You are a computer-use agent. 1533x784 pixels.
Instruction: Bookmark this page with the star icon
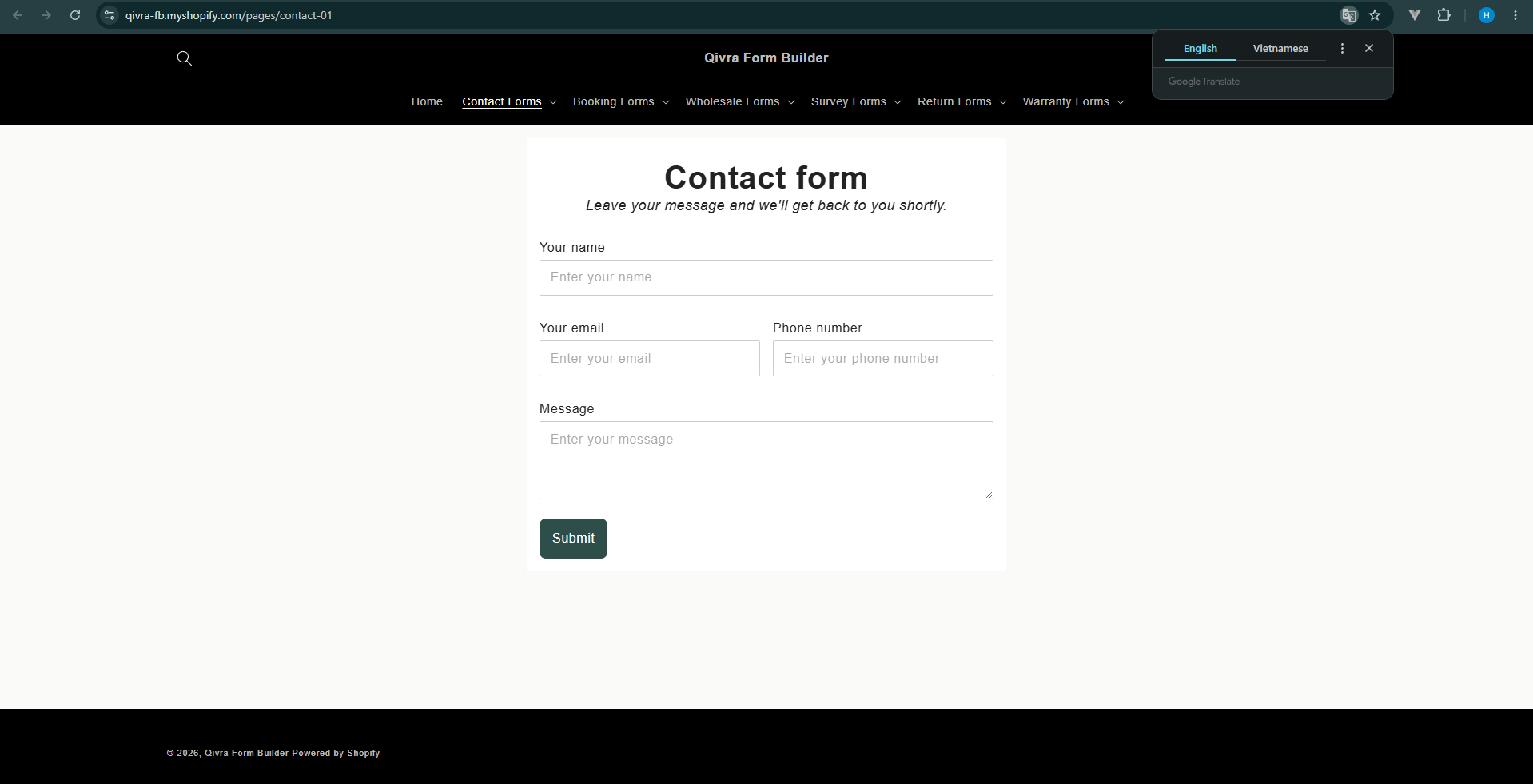click(1375, 15)
